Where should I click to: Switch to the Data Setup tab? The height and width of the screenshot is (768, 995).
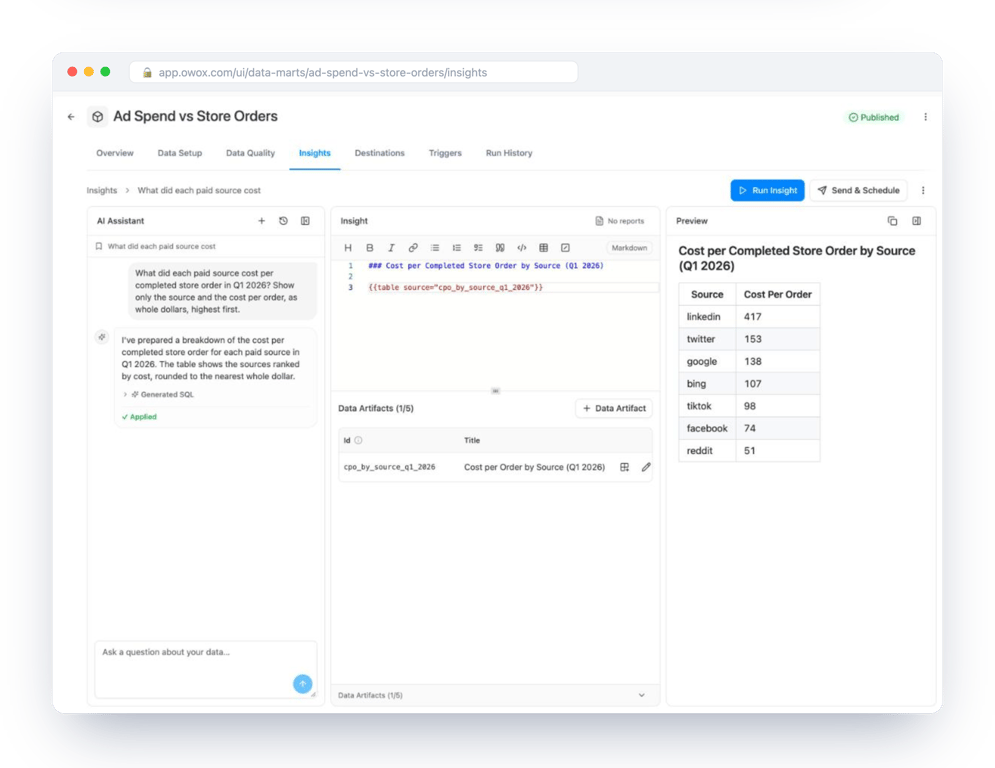pos(180,153)
